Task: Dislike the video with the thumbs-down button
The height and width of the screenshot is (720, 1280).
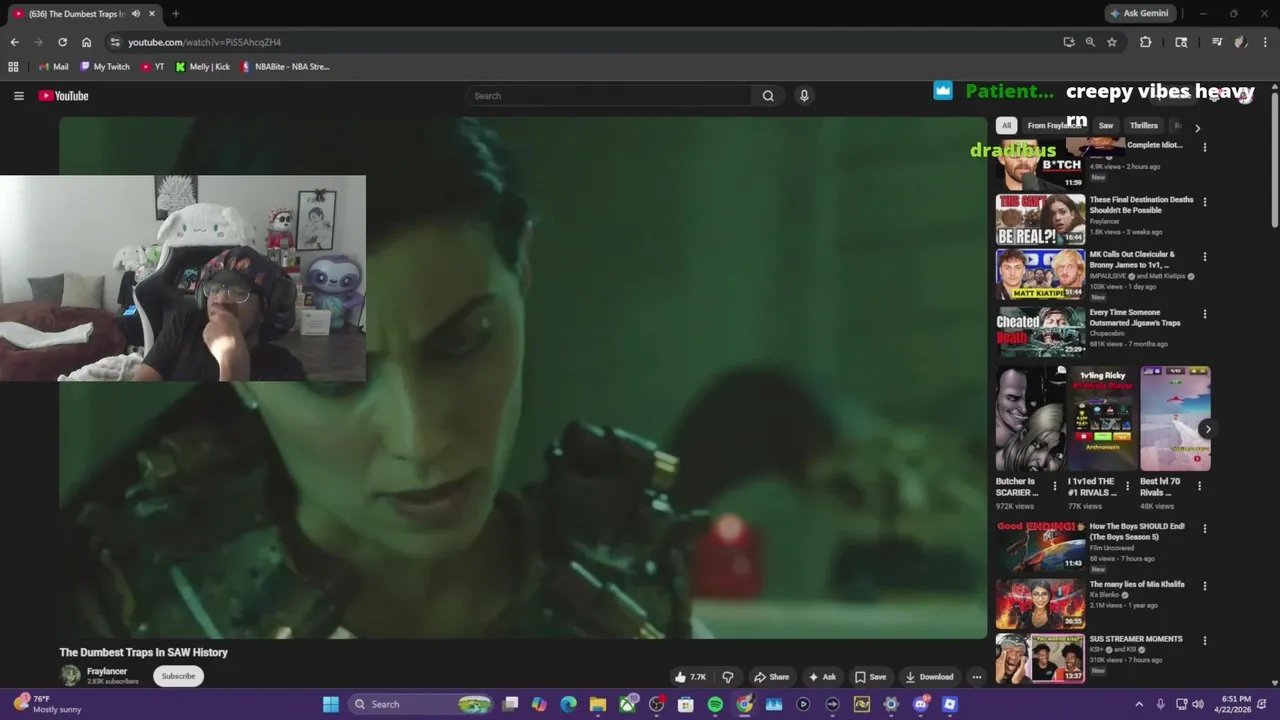Action: (x=728, y=677)
